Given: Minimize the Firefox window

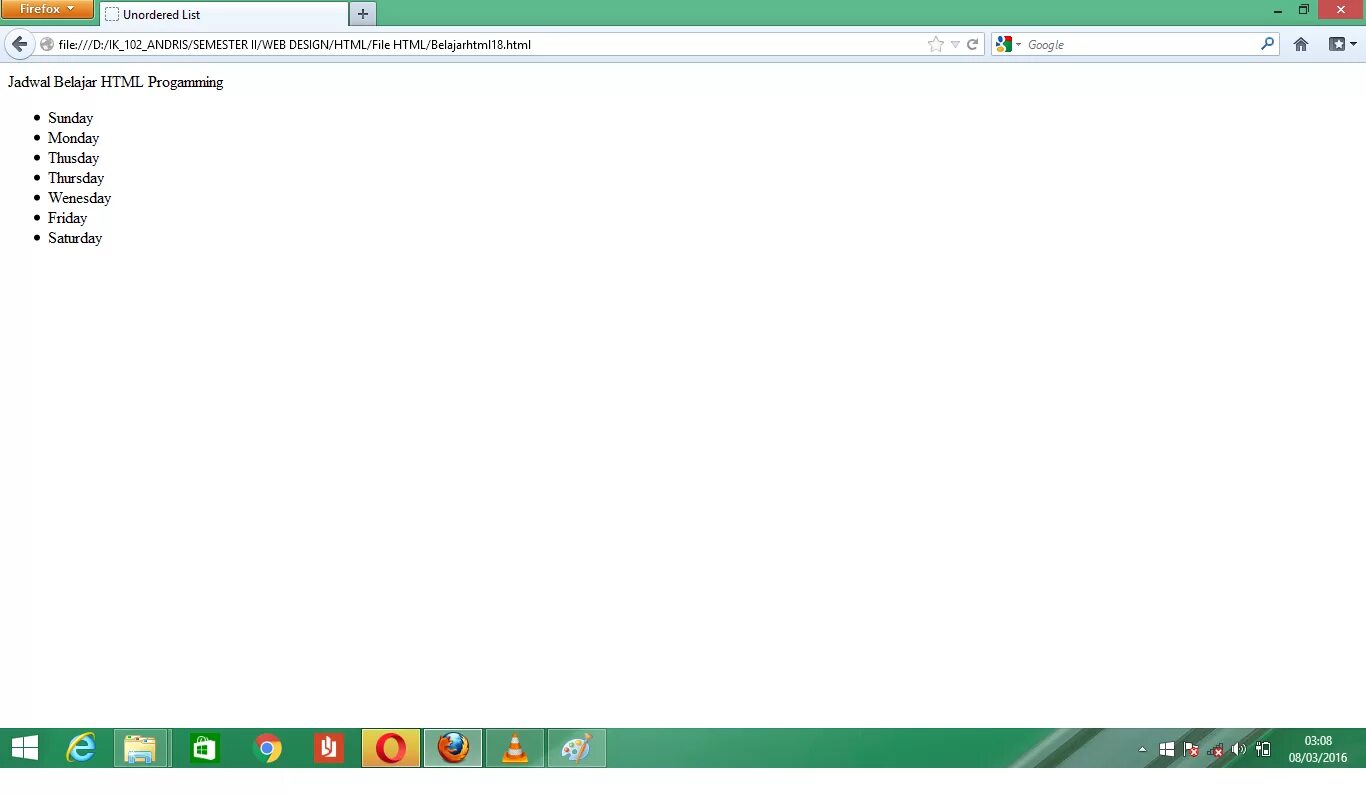Looking at the screenshot, I should (1278, 10).
